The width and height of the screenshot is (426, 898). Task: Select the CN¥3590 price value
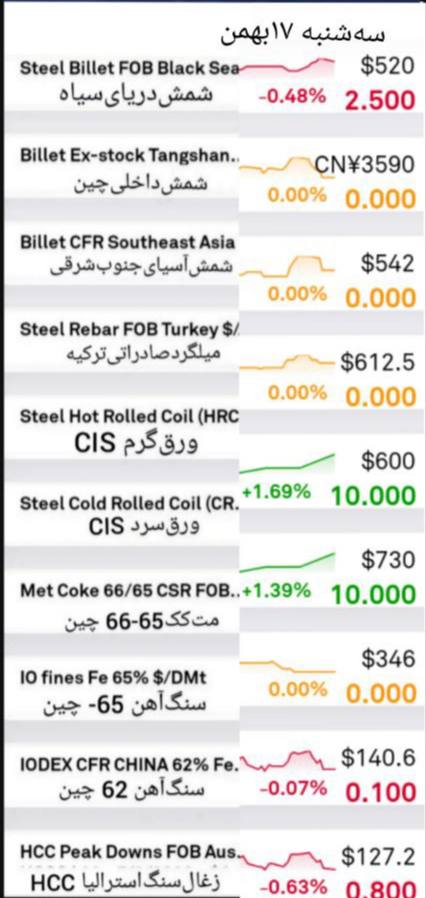tap(365, 165)
